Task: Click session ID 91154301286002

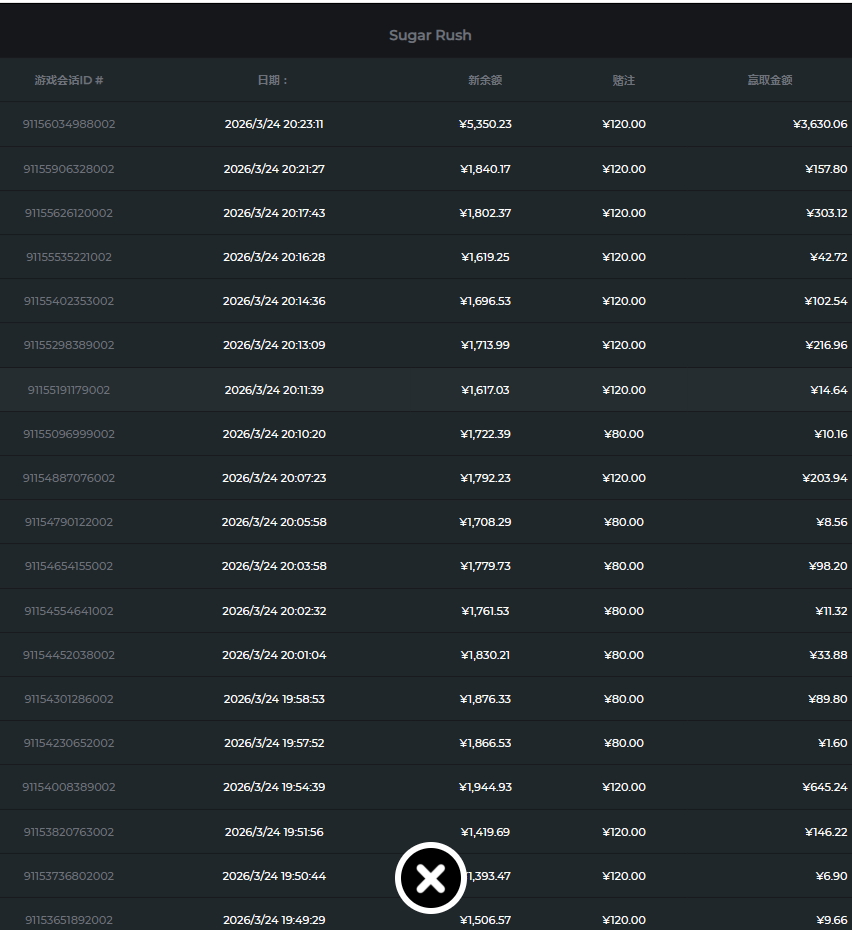Action: pyautogui.click(x=69, y=699)
